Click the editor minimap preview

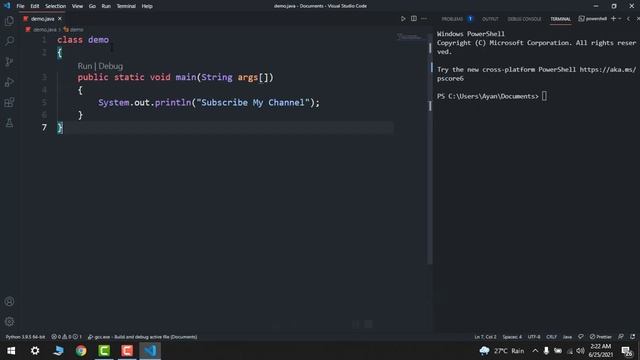point(410,37)
